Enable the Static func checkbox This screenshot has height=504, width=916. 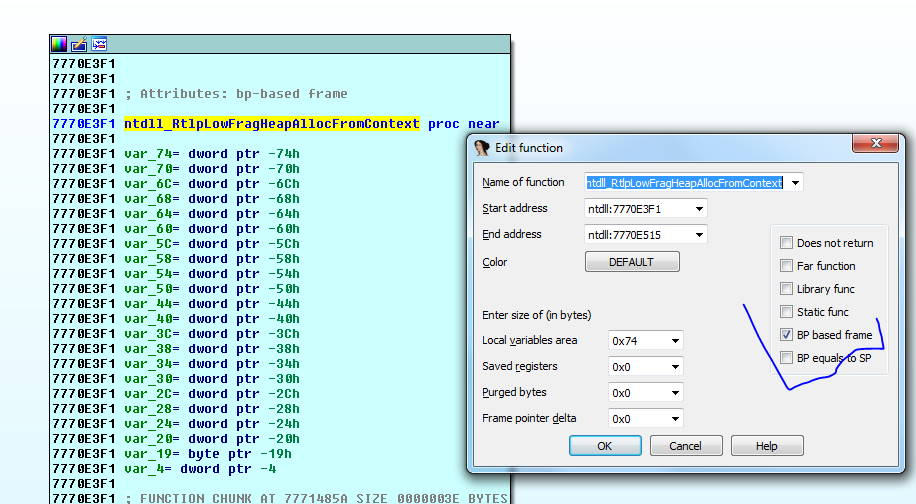click(x=787, y=312)
